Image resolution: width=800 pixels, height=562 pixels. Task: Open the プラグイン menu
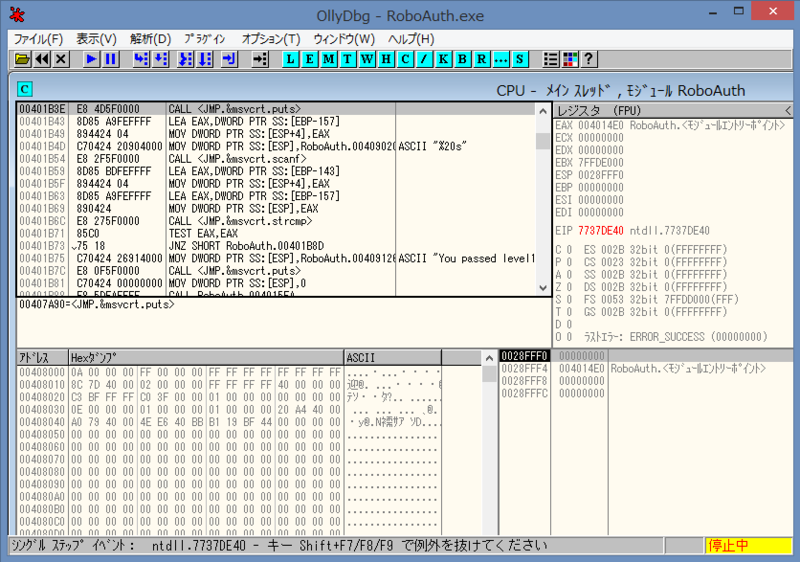(x=205, y=39)
